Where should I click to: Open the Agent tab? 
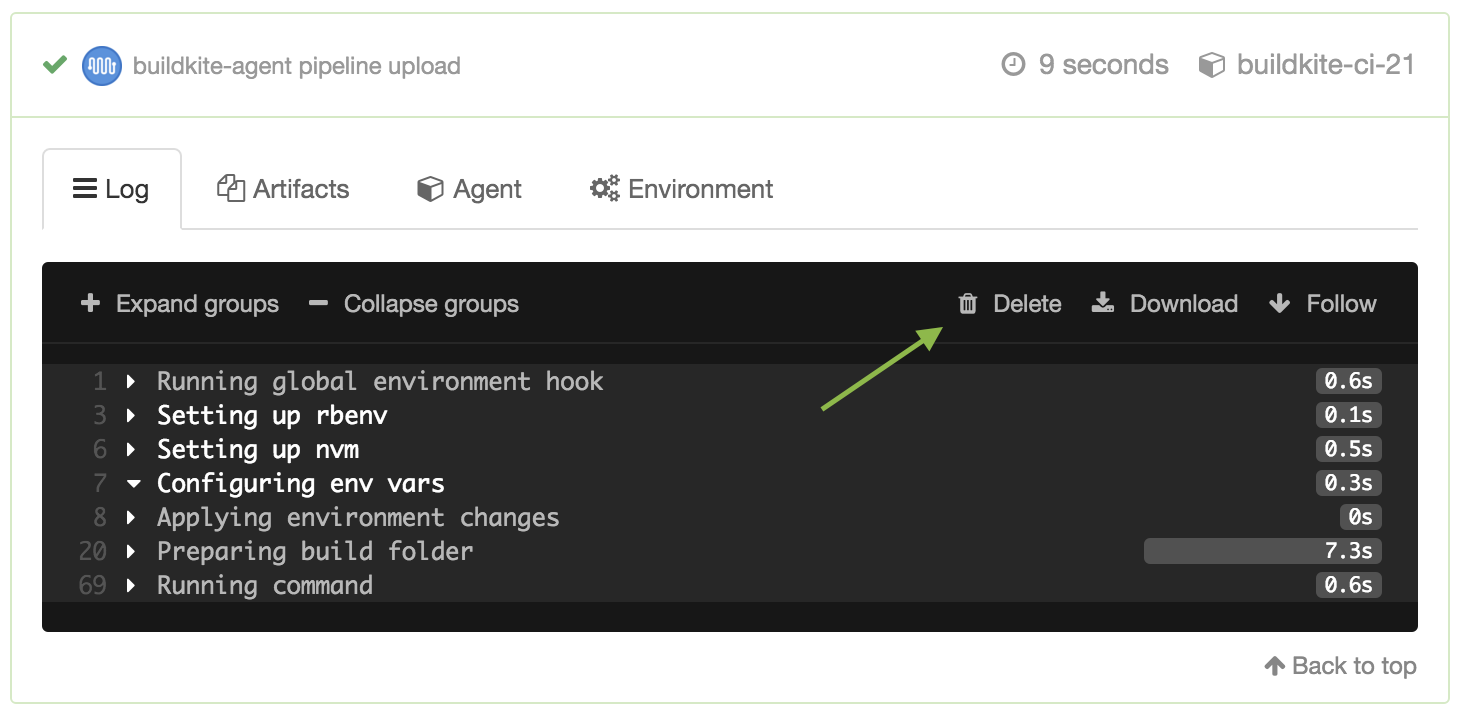468,188
